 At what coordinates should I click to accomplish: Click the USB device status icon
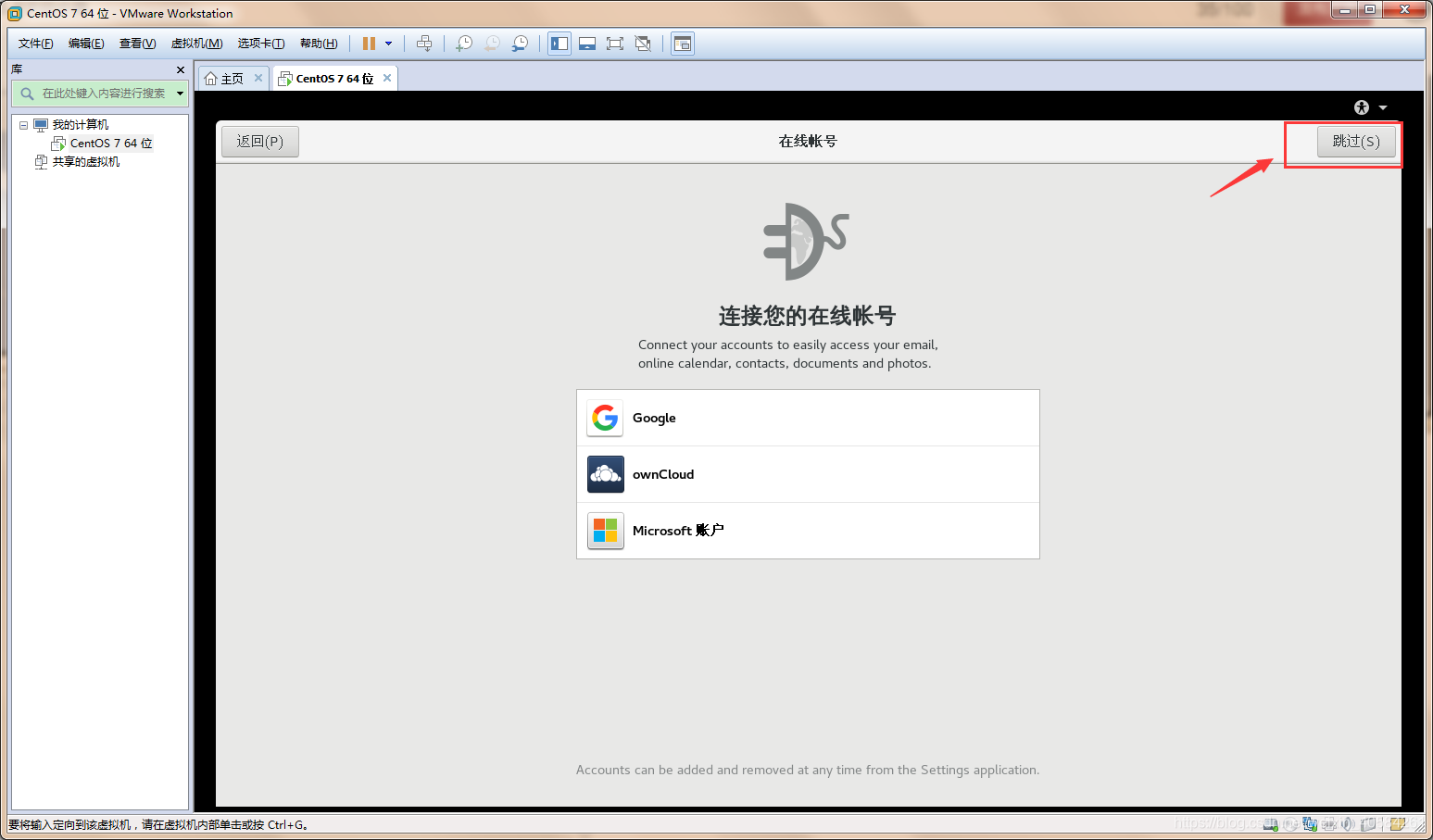tap(1368, 823)
